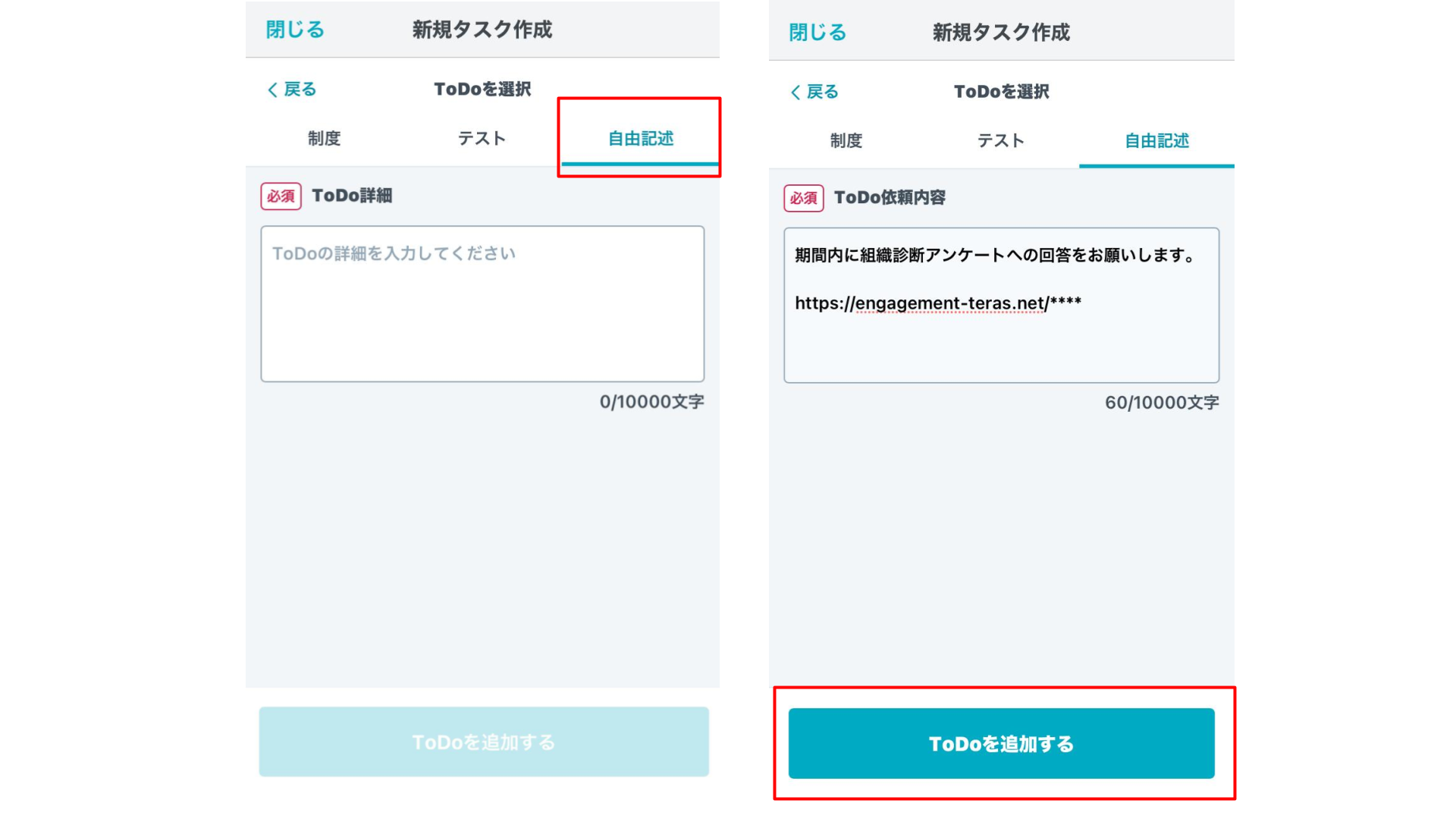Click the 必須 badge beside ToDo詳細
The width and height of the screenshot is (1456, 819).
(281, 196)
